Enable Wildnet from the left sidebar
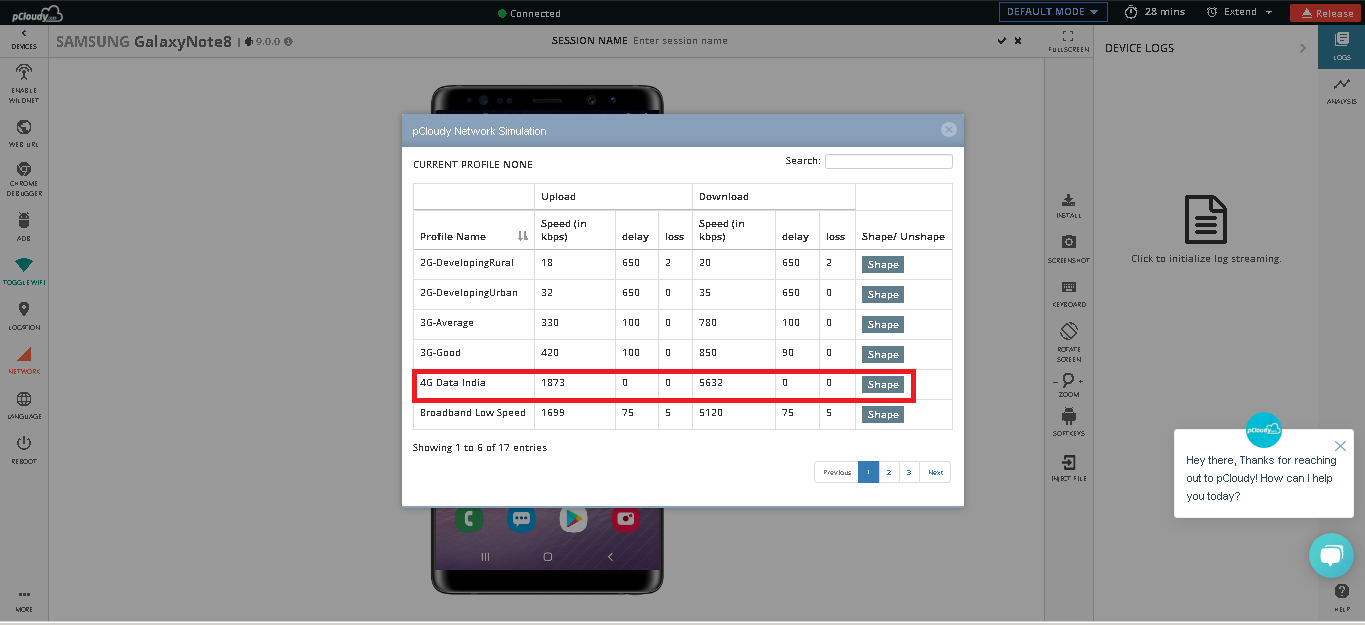 pyautogui.click(x=24, y=84)
